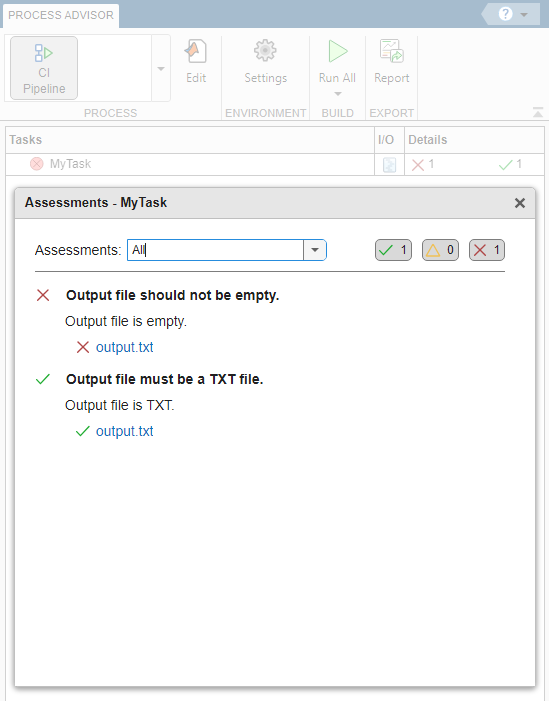The width and height of the screenshot is (549, 701).
Task: Toggle the warning assessments filter button
Action: 440,250
